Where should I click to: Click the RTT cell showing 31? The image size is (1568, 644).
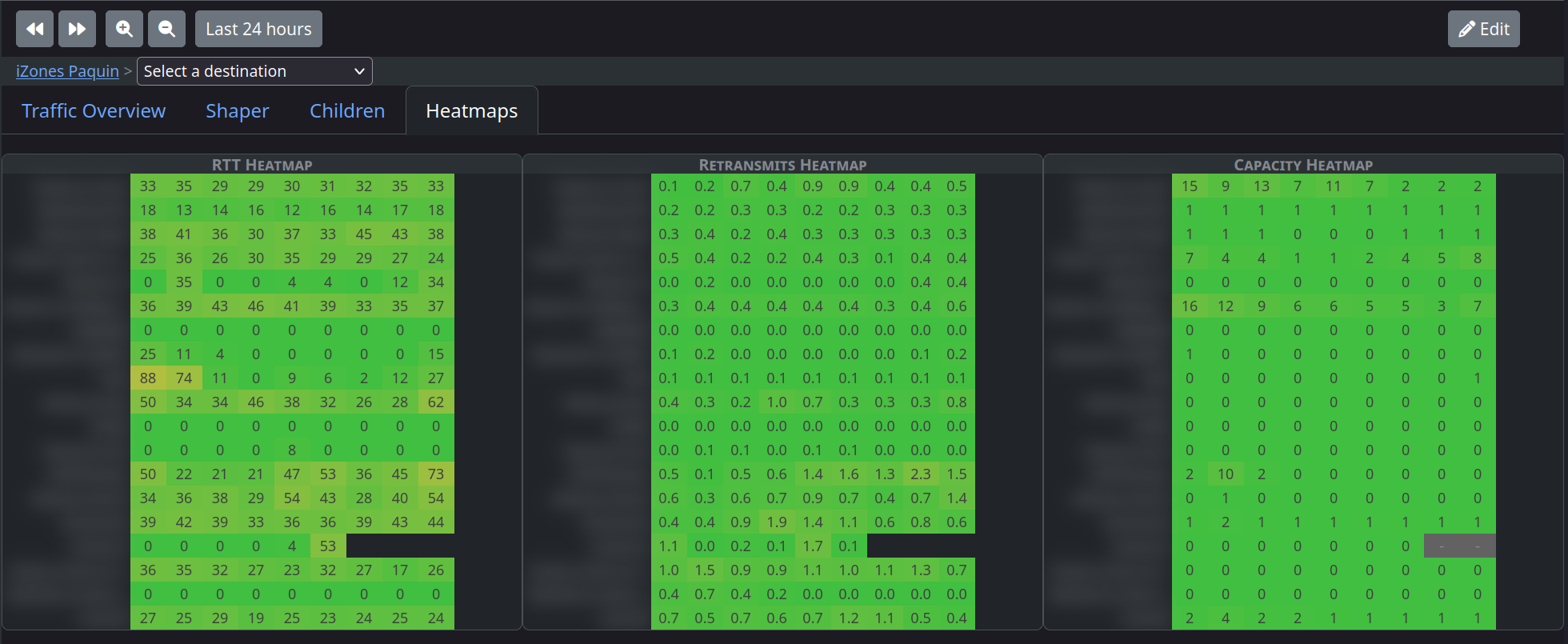coord(328,186)
